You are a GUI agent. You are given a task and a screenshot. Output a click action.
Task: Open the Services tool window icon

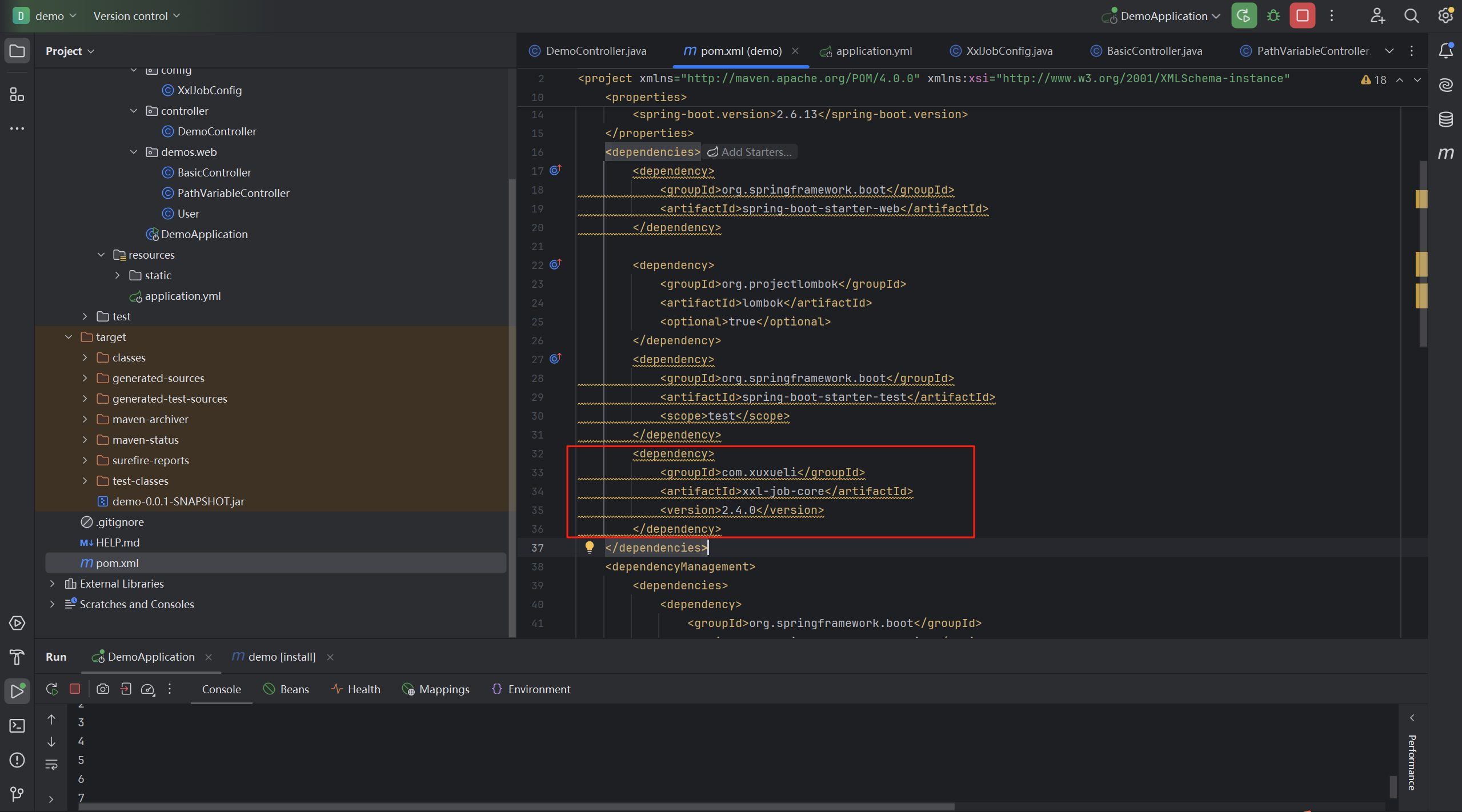[17, 623]
